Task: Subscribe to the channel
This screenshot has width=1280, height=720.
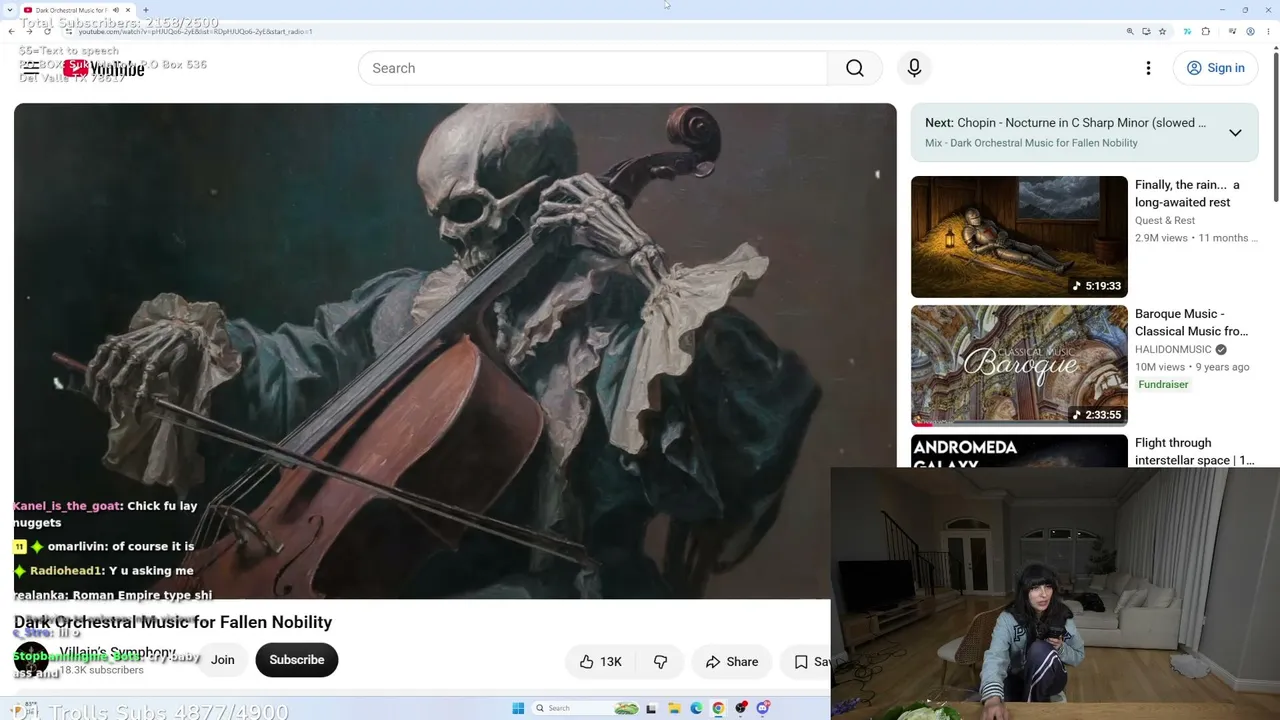Action: point(297,660)
